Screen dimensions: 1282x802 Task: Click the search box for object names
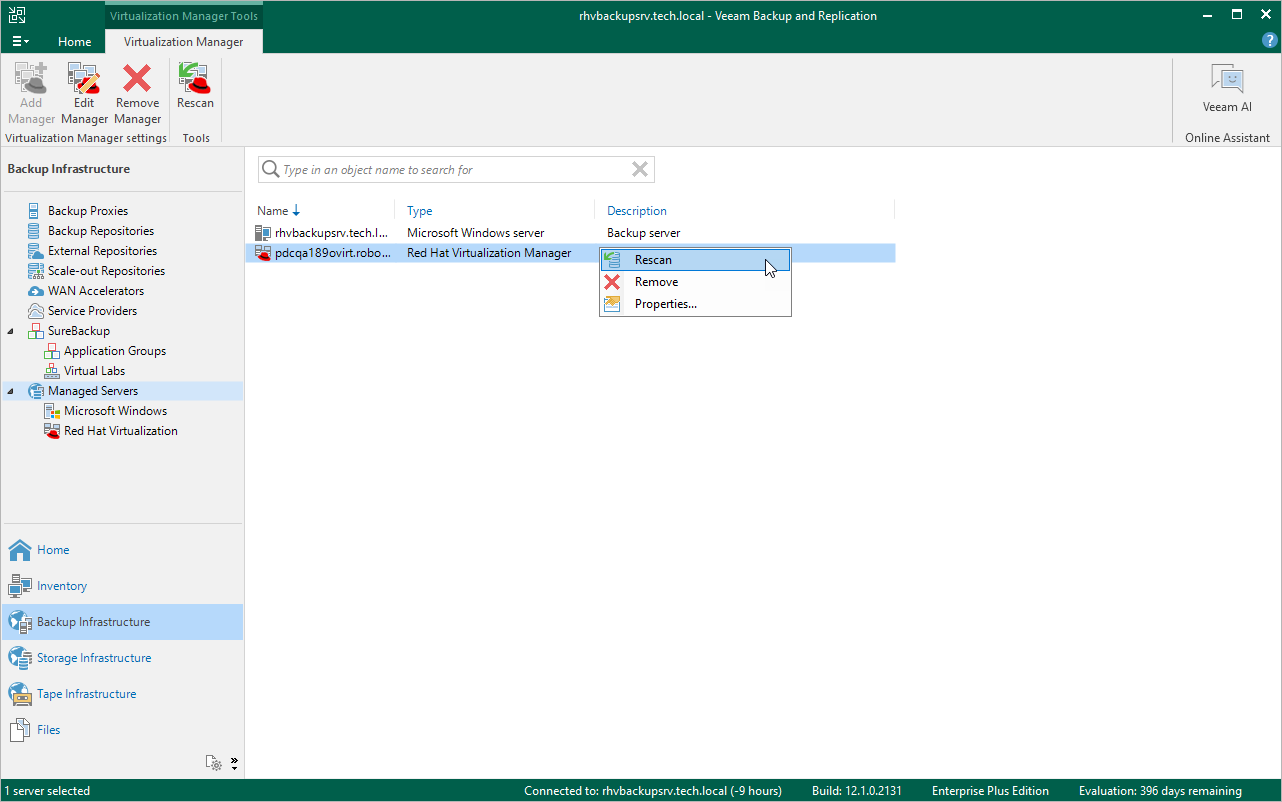click(455, 170)
